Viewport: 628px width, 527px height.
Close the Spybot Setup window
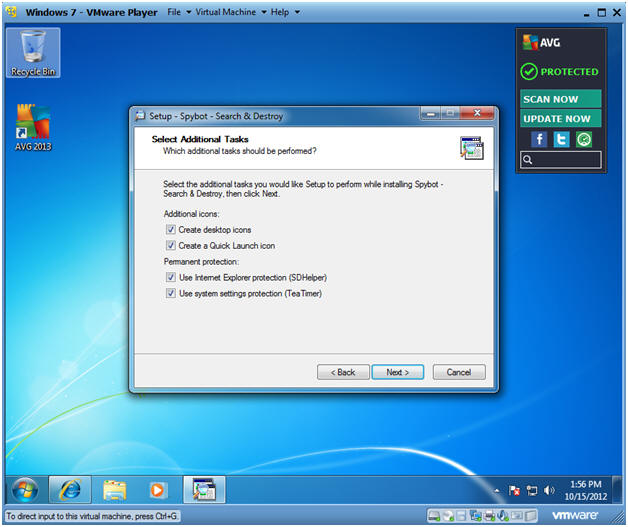point(477,113)
